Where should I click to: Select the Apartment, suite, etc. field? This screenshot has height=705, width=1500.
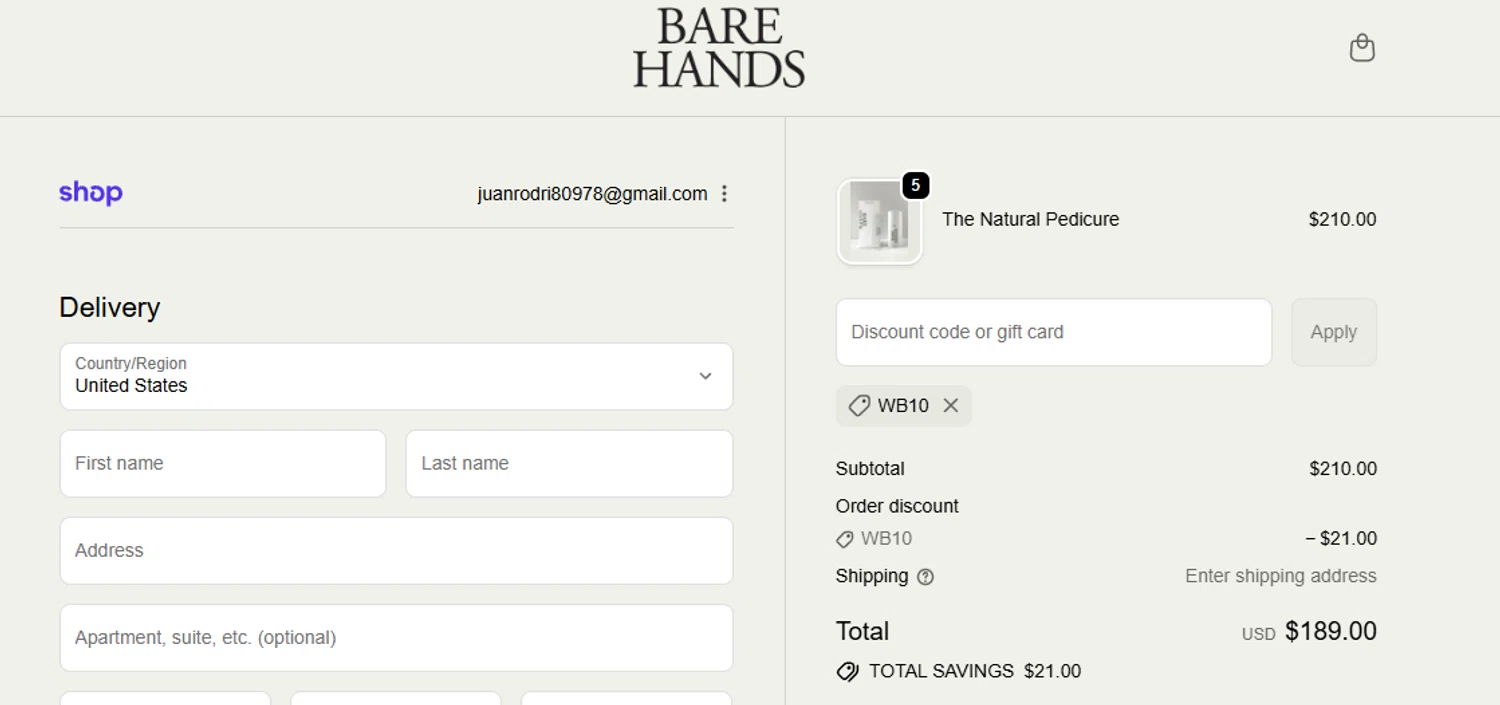point(396,637)
